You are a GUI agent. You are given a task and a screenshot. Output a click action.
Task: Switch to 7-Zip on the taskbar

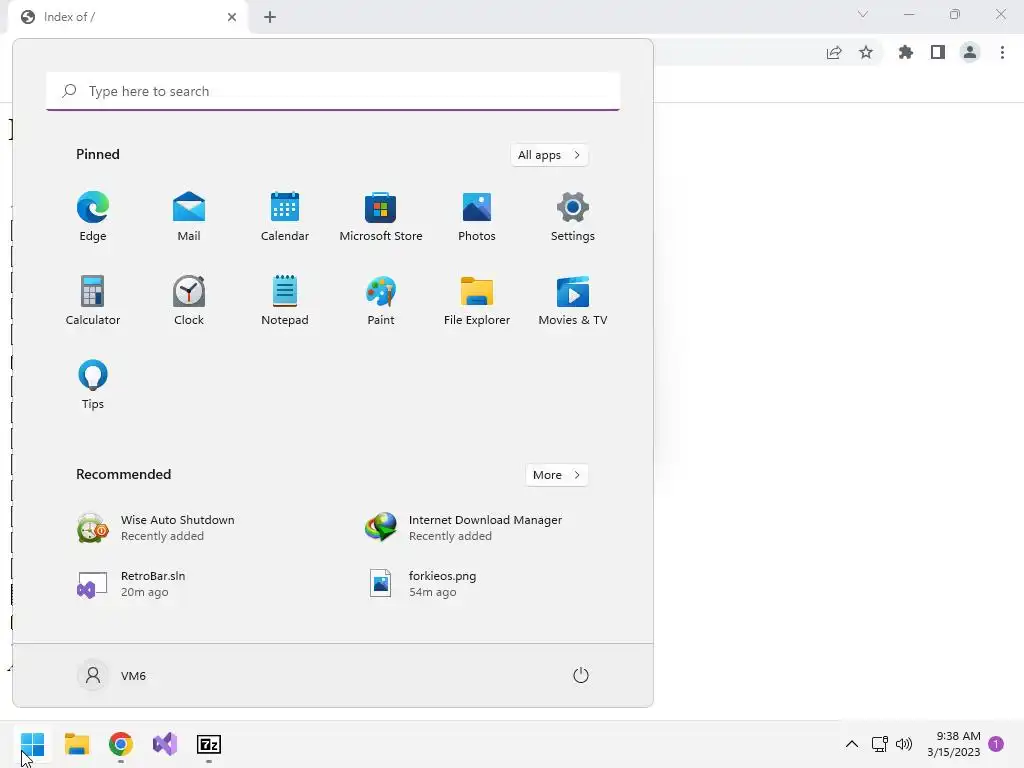pos(209,744)
